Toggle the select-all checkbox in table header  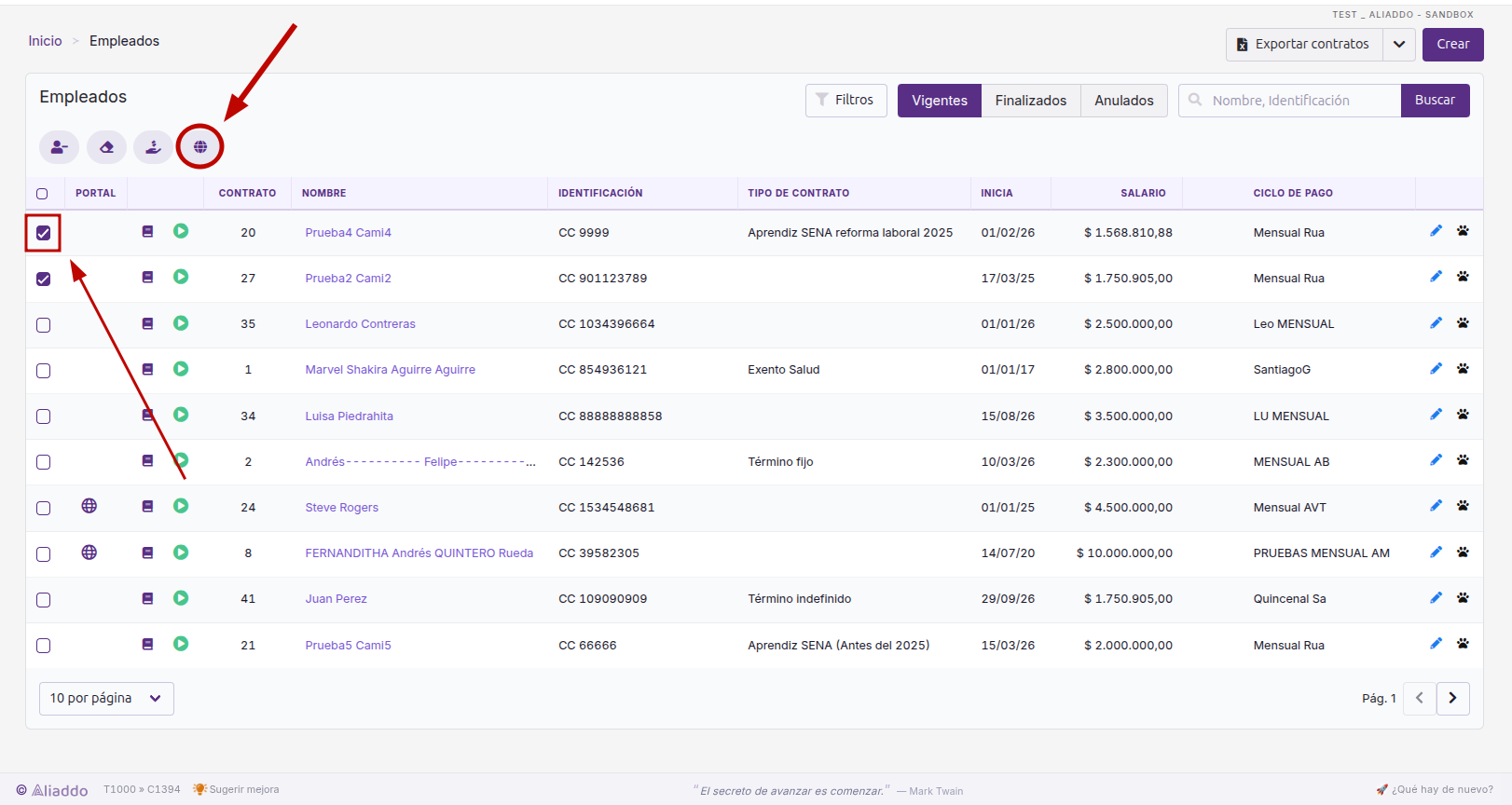tap(42, 194)
